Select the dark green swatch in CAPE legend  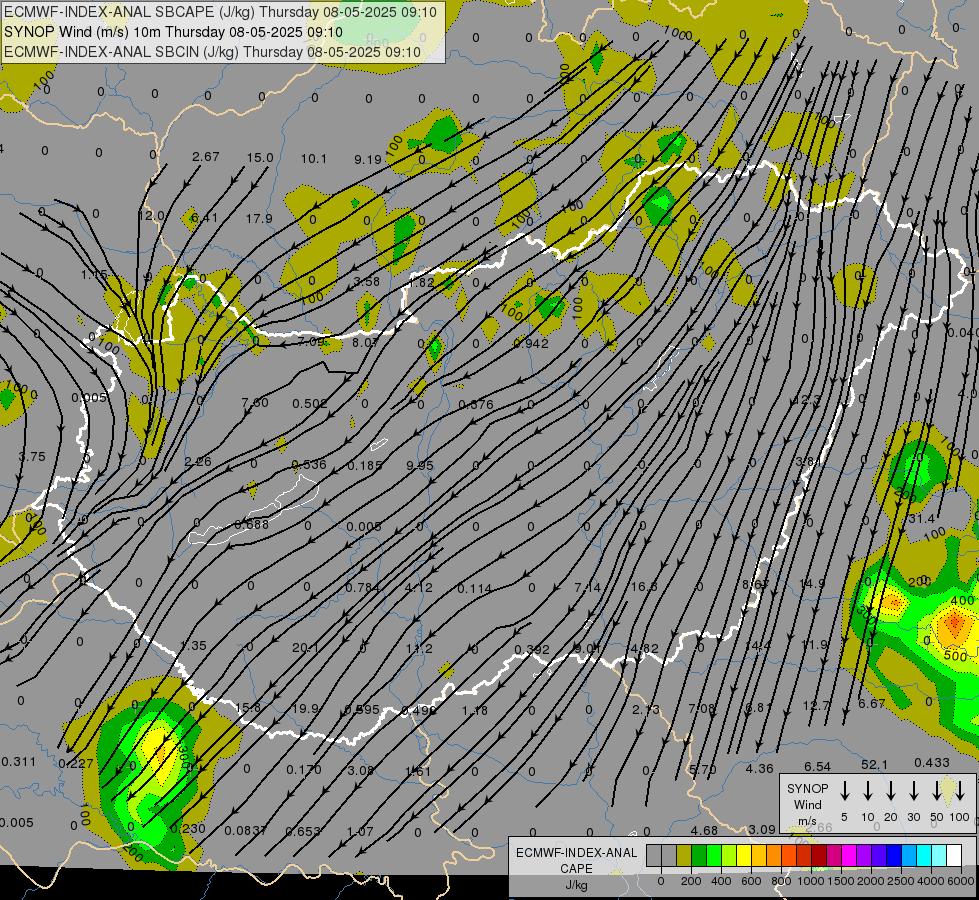point(699,856)
